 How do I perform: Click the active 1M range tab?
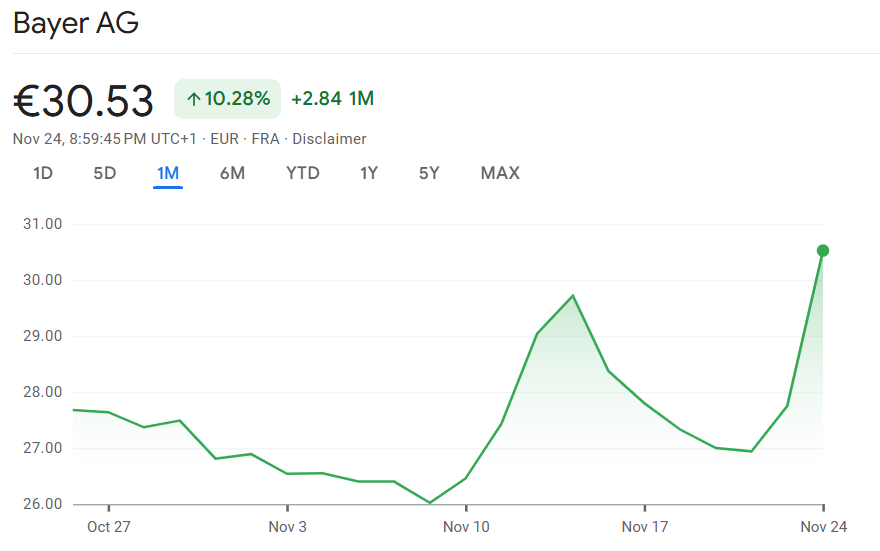coord(167,173)
